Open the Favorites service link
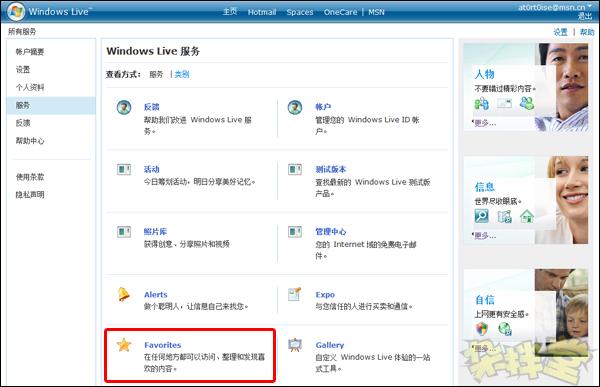 pyautogui.click(x=162, y=345)
